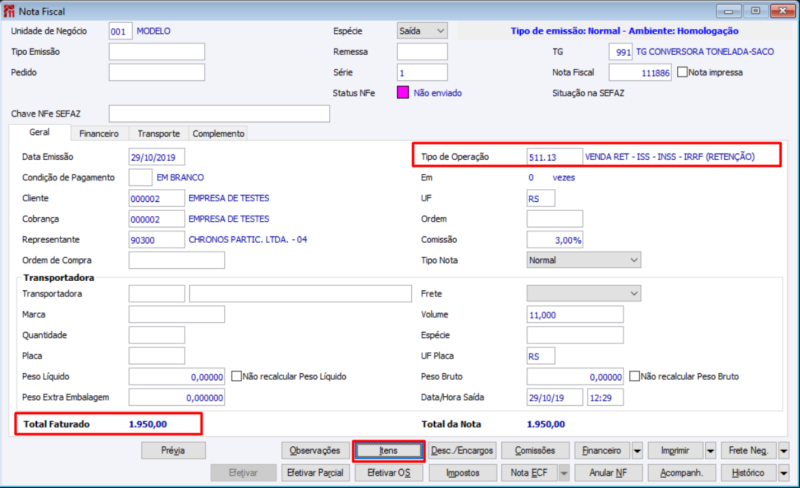
Task: Expand the Frete Neg. button arrow
Action: coord(784,451)
